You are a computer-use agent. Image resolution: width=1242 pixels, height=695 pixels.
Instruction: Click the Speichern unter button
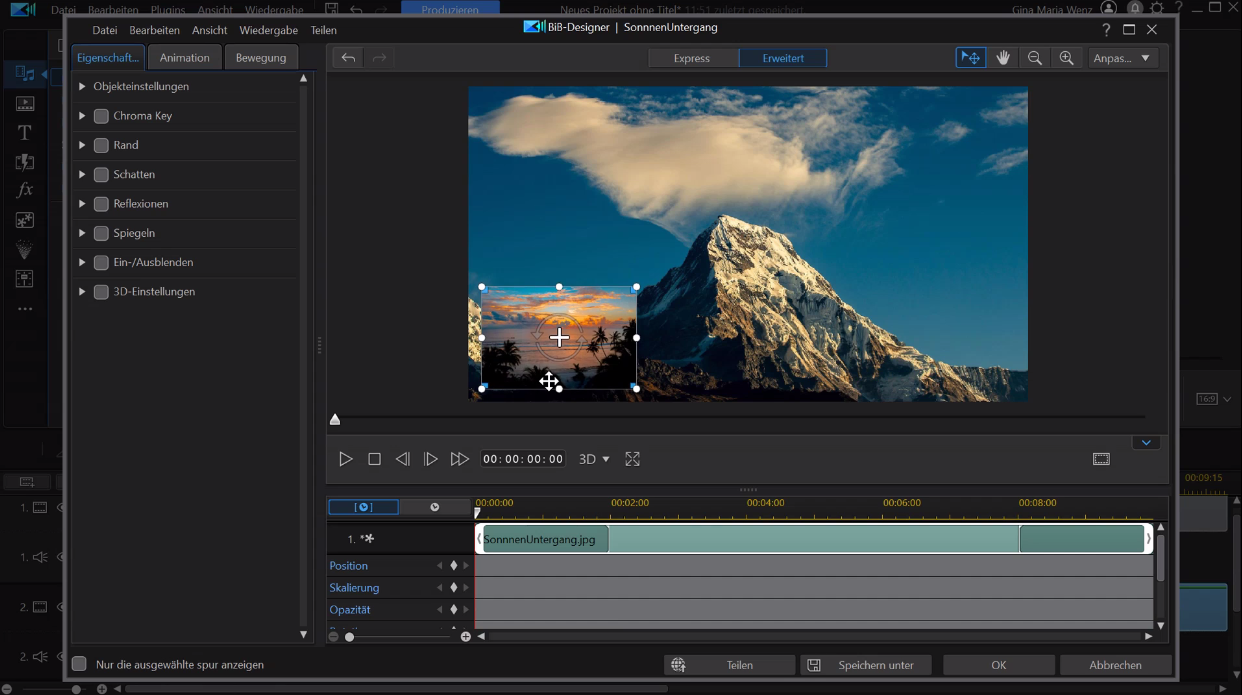[x=865, y=665]
